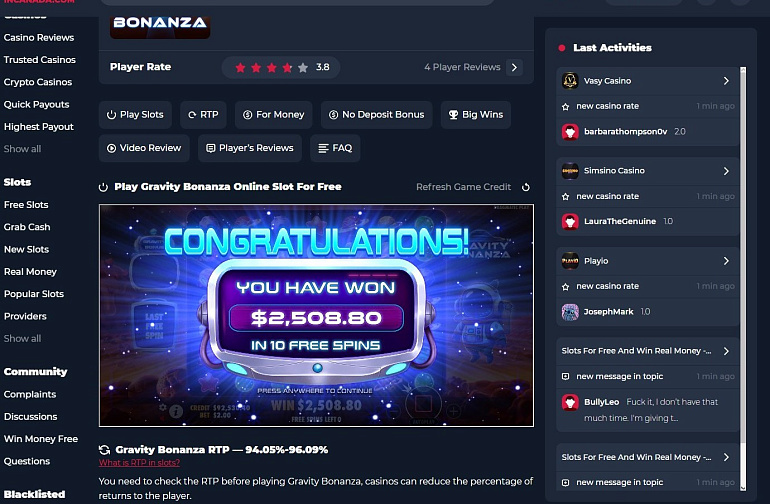The image size is (770, 504).
Task: Follow the 'What is RTP in slots?' link
Action: point(139,463)
